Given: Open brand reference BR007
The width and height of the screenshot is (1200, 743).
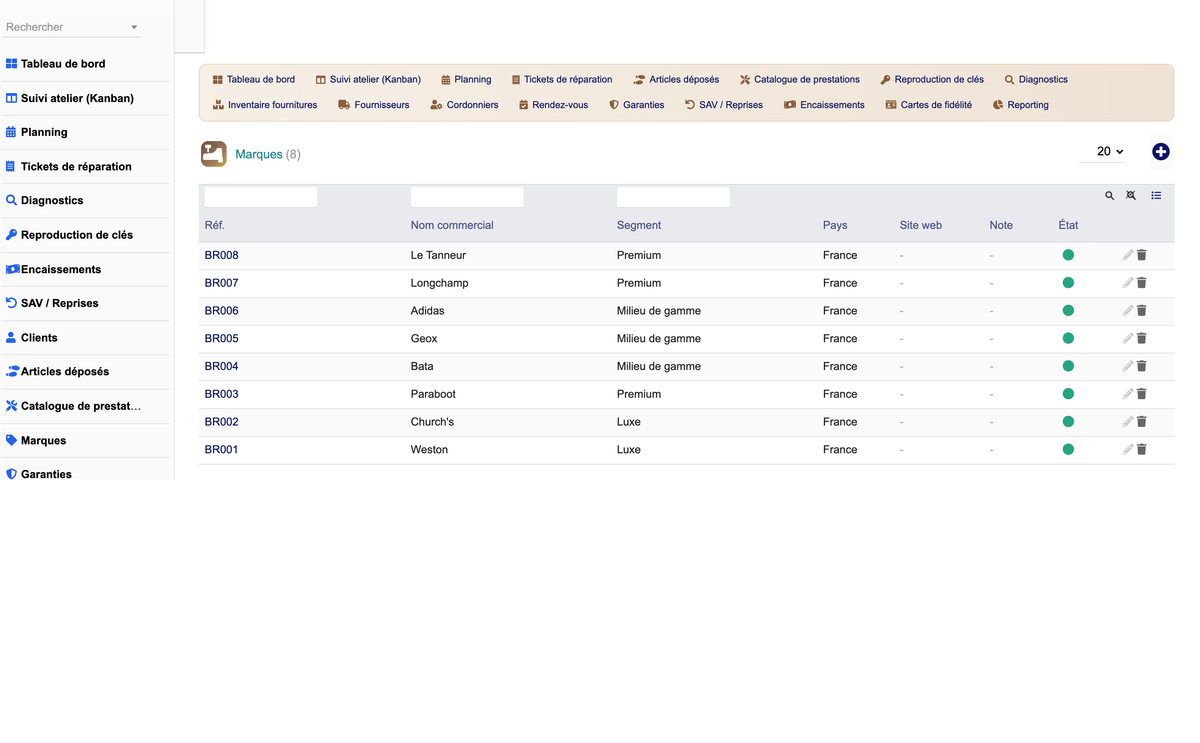Looking at the screenshot, I should click(x=222, y=283).
